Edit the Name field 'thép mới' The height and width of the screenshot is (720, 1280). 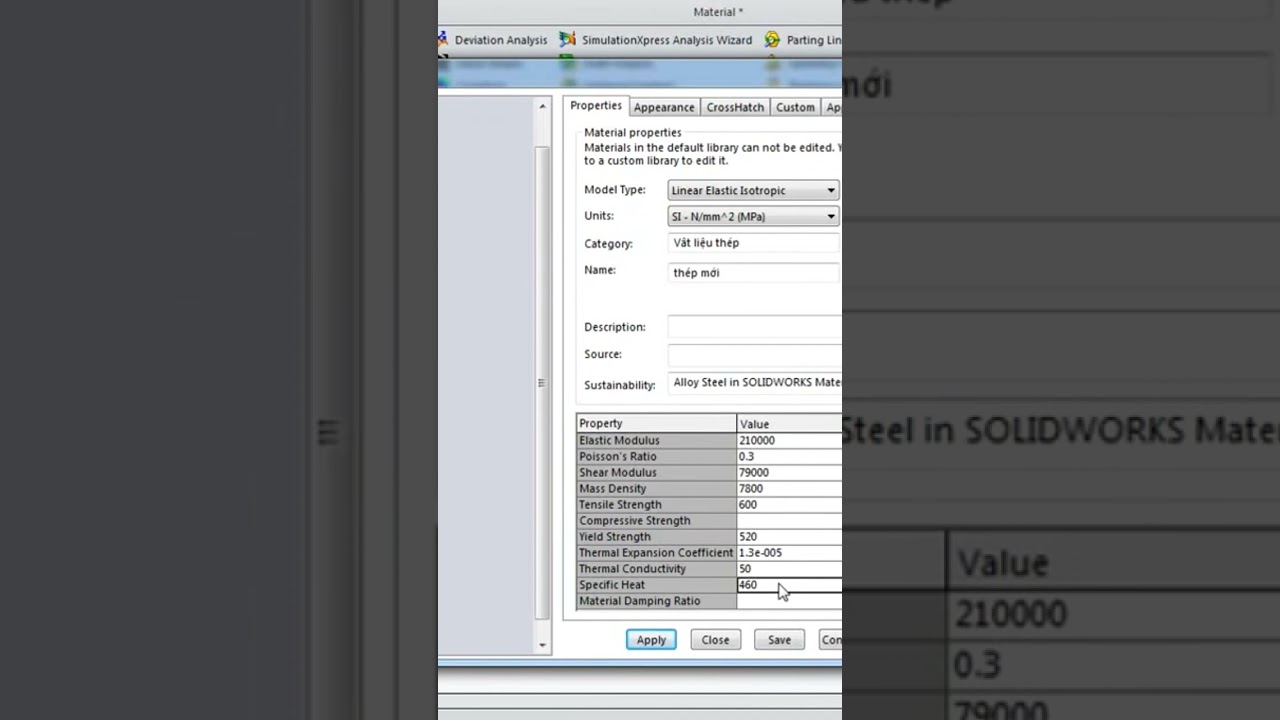coord(754,273)
